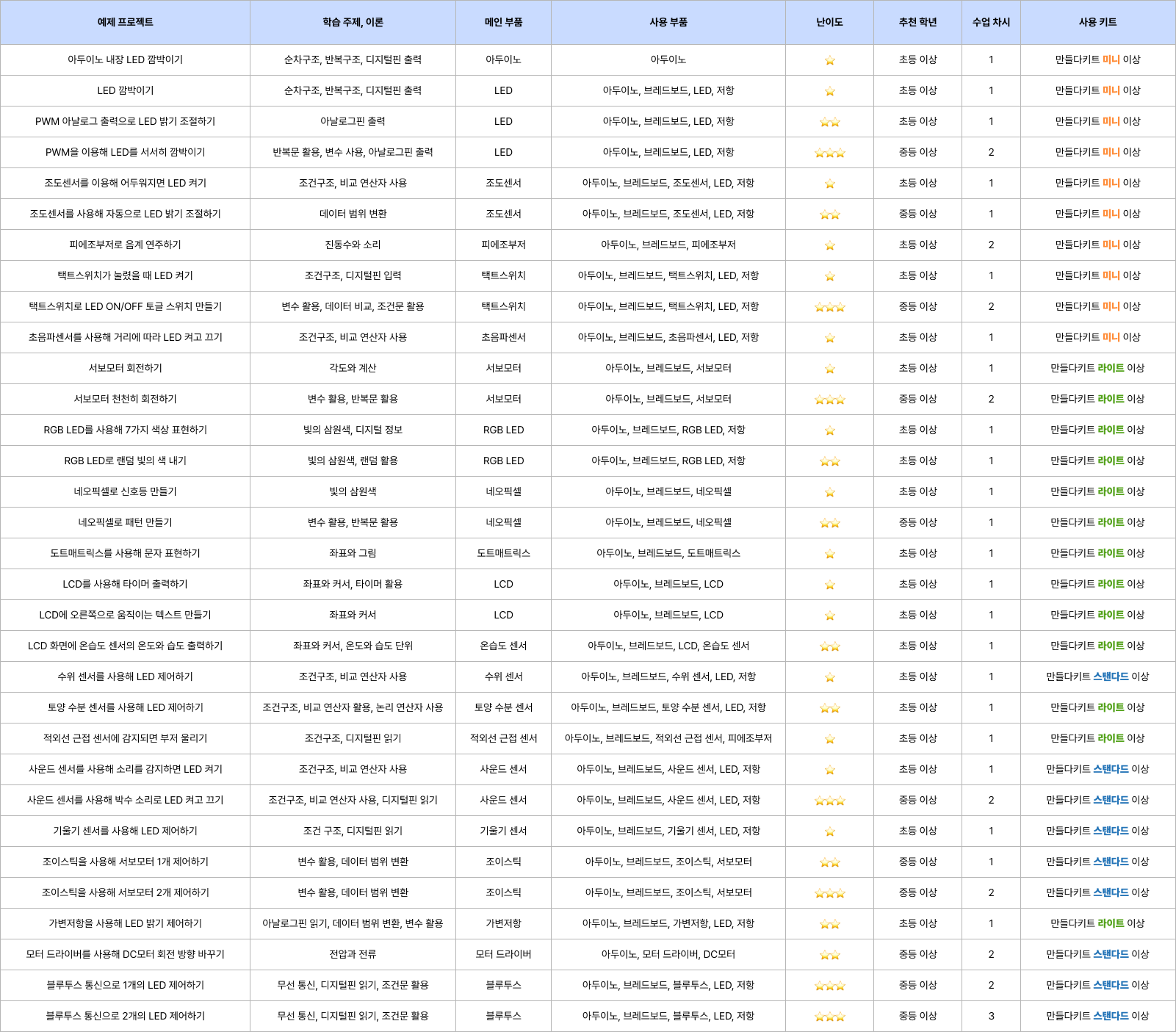Click the two stars in 'LCD 화면에 온습도 센서의' row
This screenshot has height=1032, width=1176.
pos(830,646)
